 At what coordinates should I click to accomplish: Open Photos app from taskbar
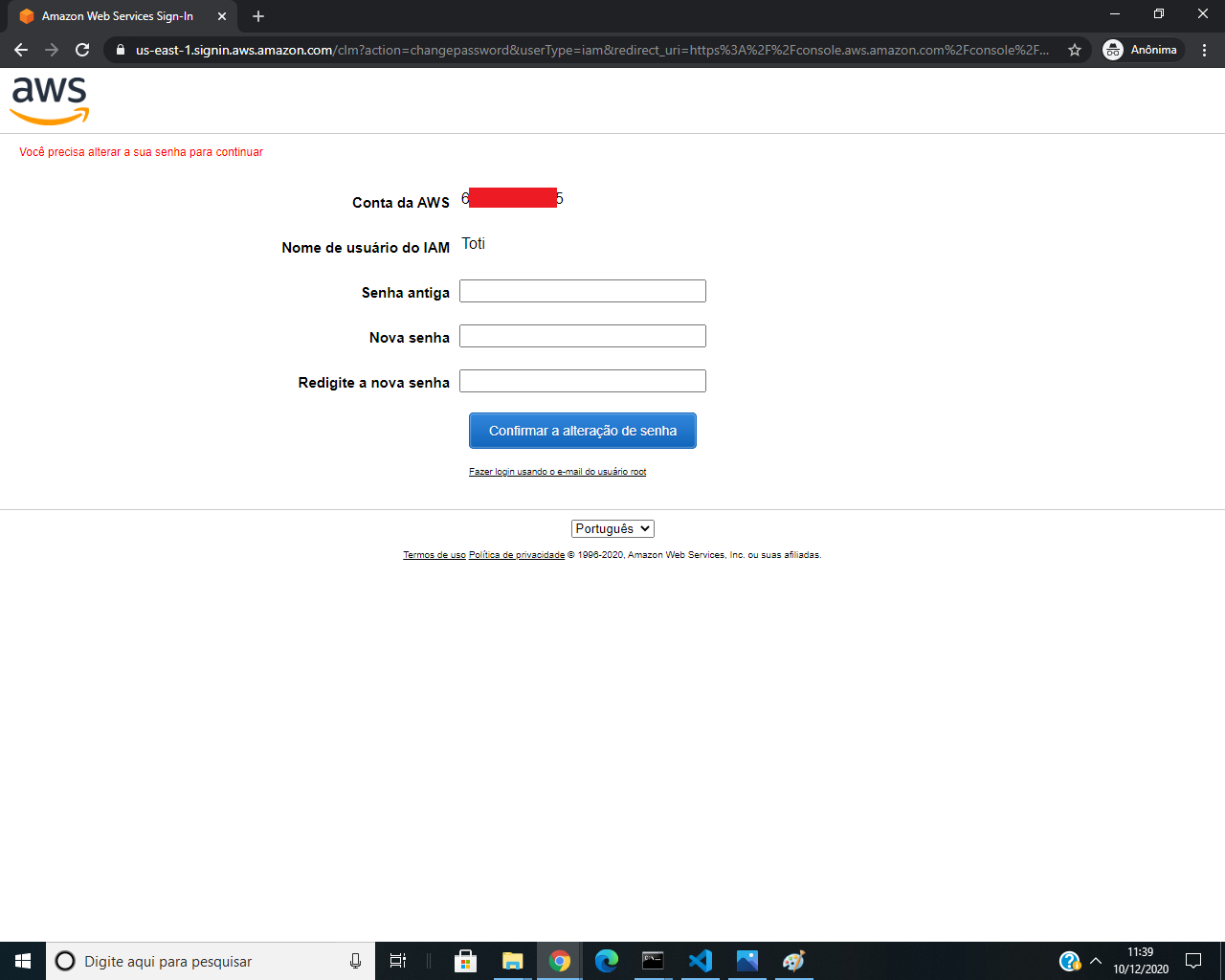(x=747, y=961)
